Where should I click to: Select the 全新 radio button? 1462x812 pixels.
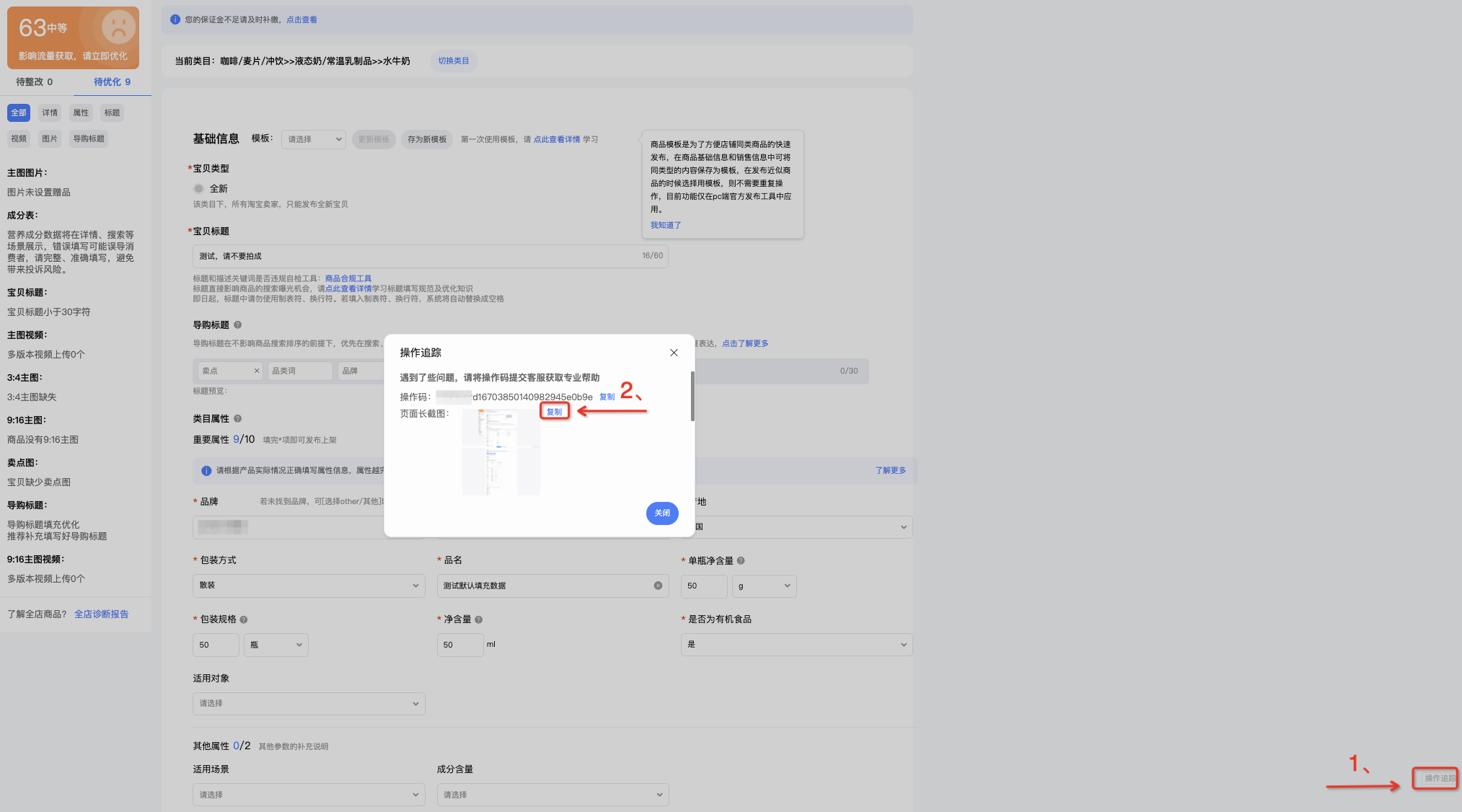pyautogui.click(x=198, y=189)
